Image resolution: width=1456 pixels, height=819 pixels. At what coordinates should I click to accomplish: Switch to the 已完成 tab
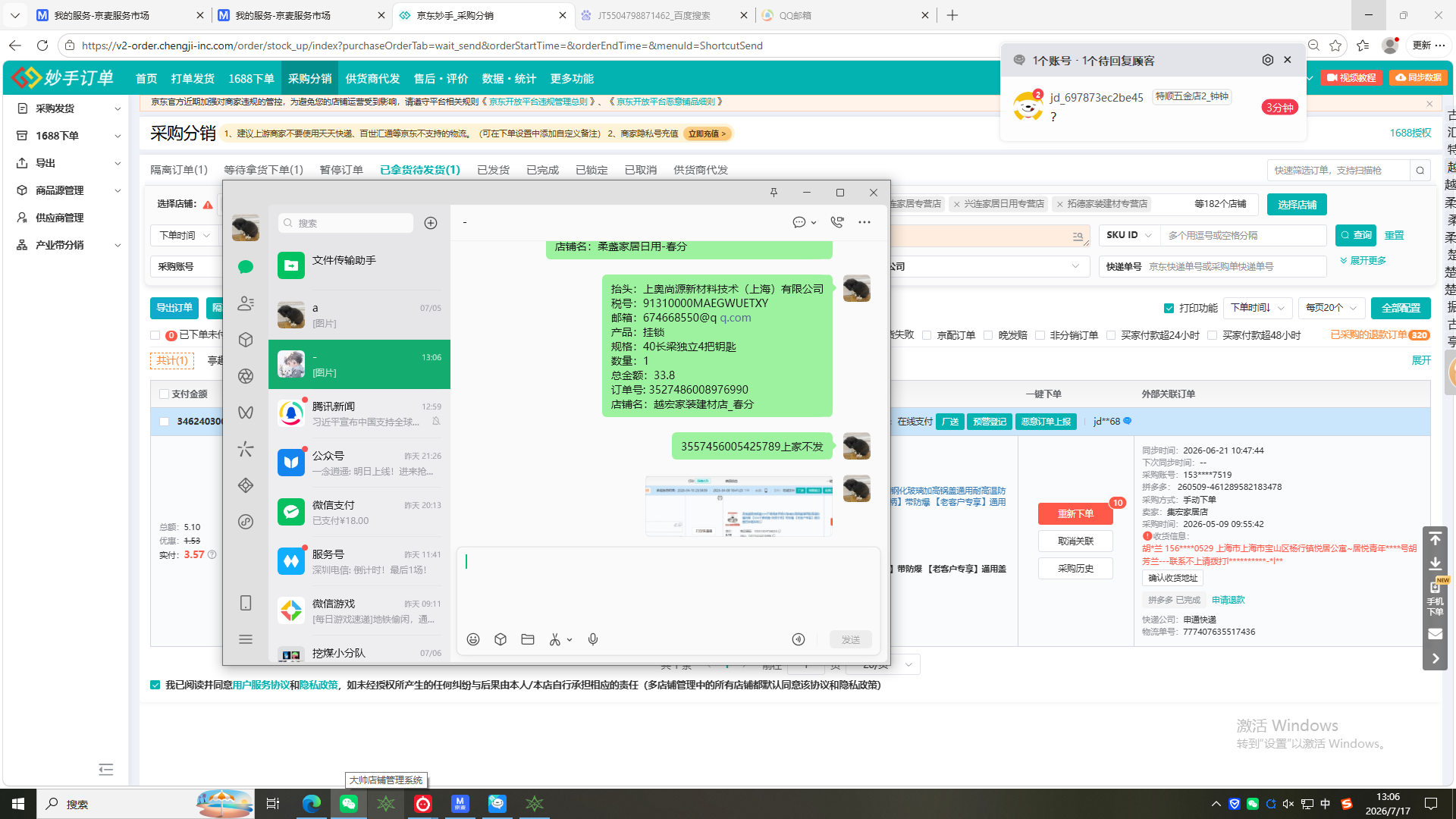[542, 170]
